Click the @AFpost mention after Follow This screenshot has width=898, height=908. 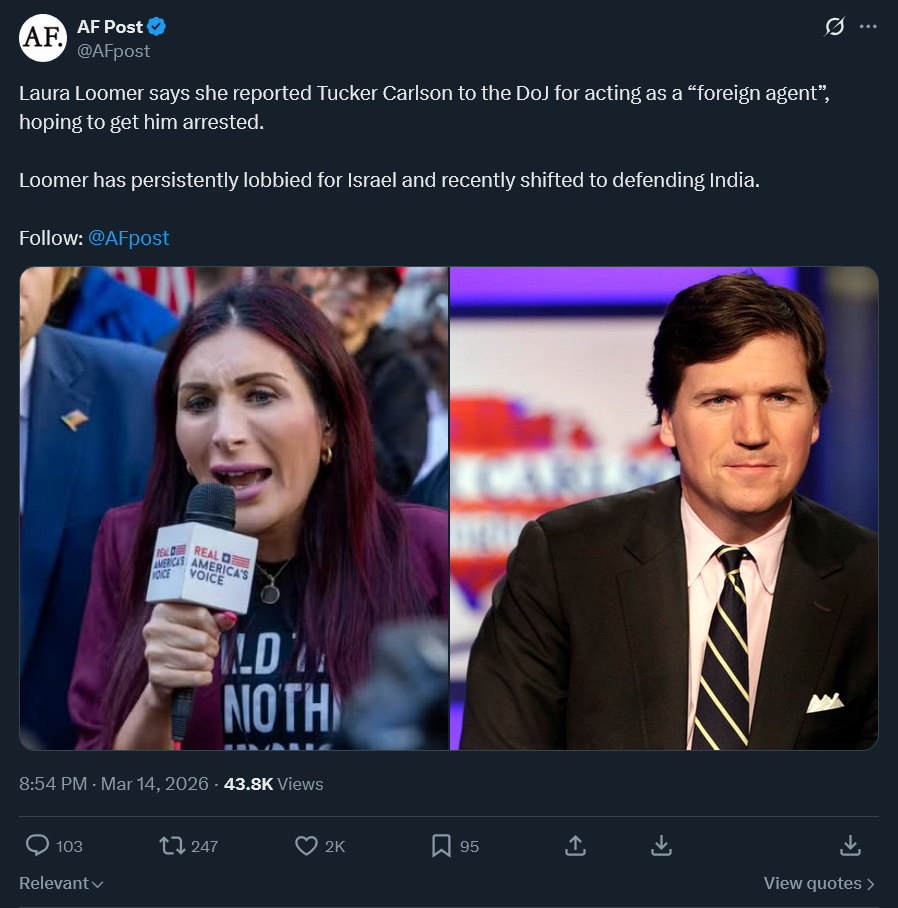point(129,238)
